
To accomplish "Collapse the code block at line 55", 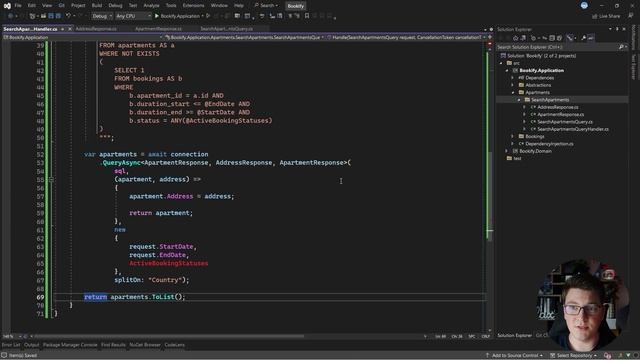I will pyautogui.click(x=51, y=179).
